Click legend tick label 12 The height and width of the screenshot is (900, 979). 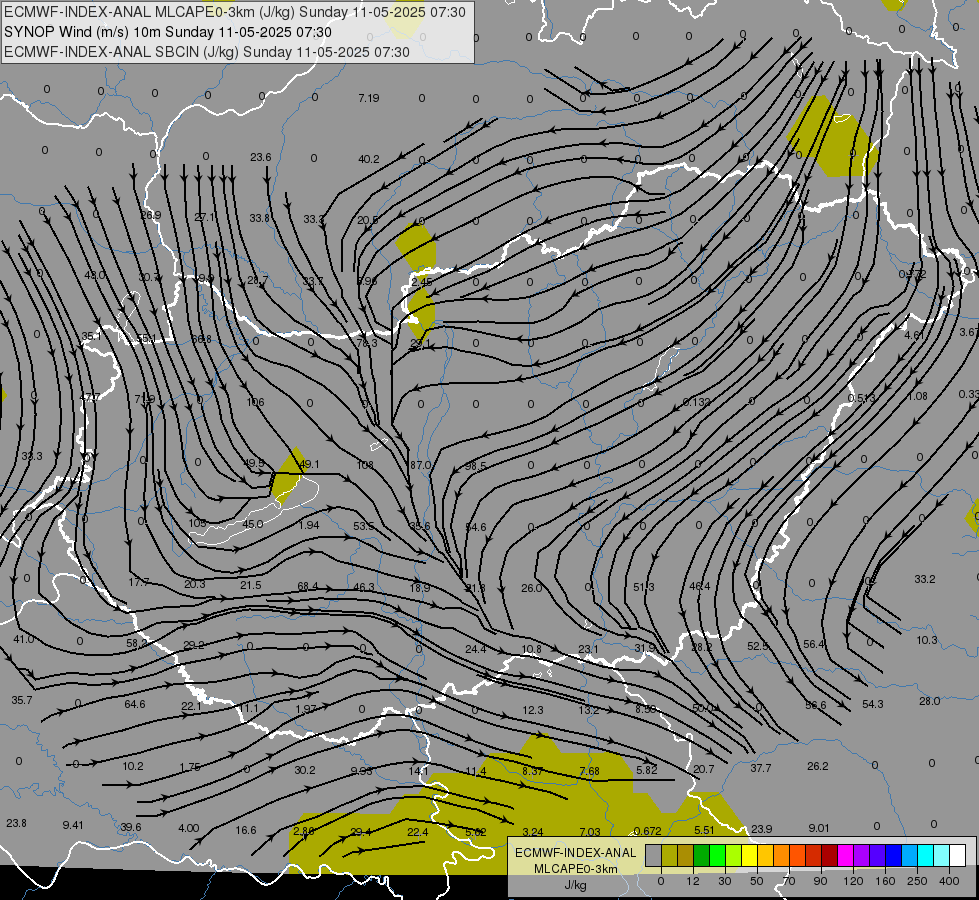point(693,881)
